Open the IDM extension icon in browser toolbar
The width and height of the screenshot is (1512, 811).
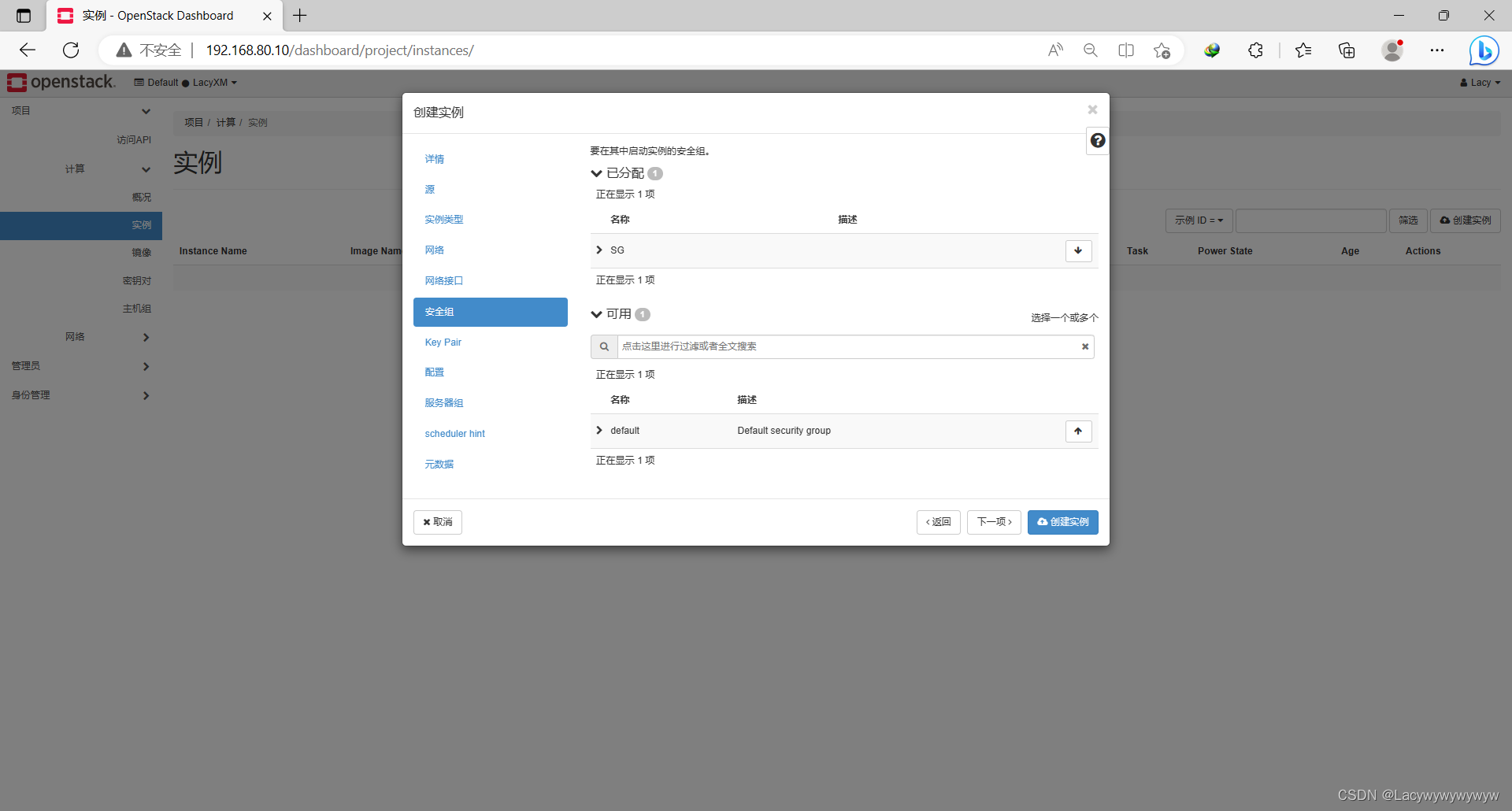(1212, 50)
